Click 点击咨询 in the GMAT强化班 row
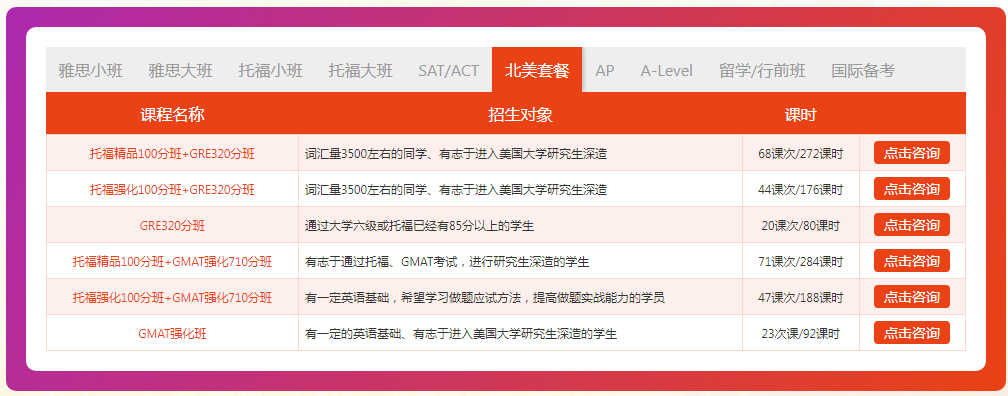Image resolution: width=1008 pixels, height=396 pixels. 912,333
